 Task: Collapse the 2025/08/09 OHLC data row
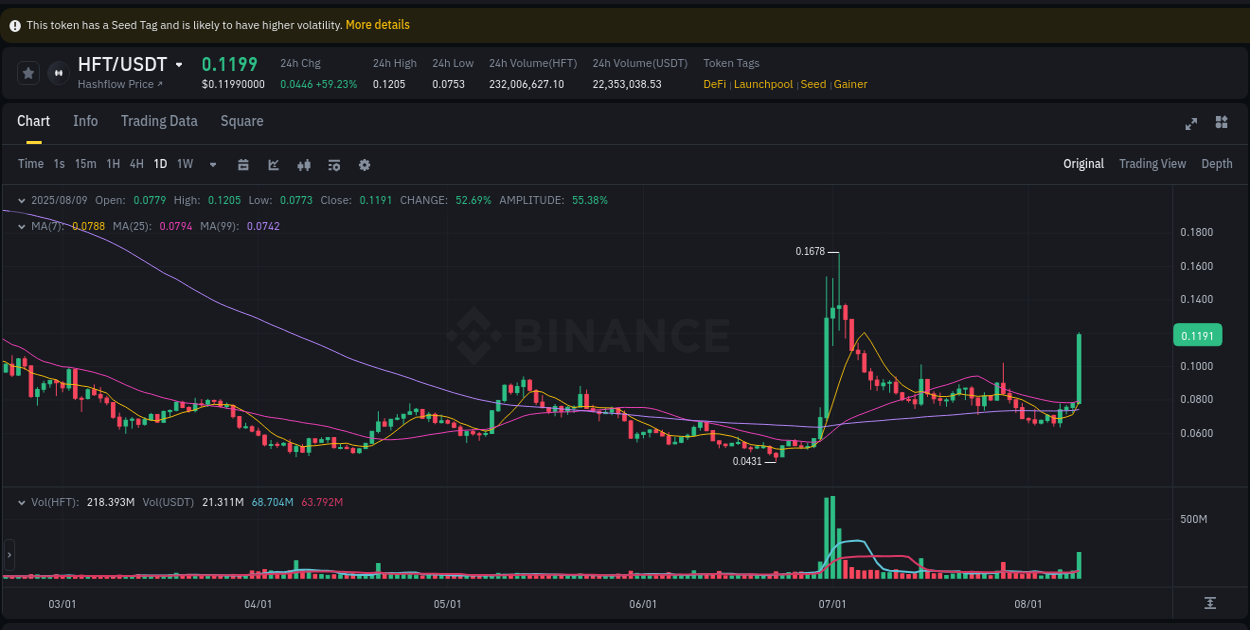pos(22,200)
